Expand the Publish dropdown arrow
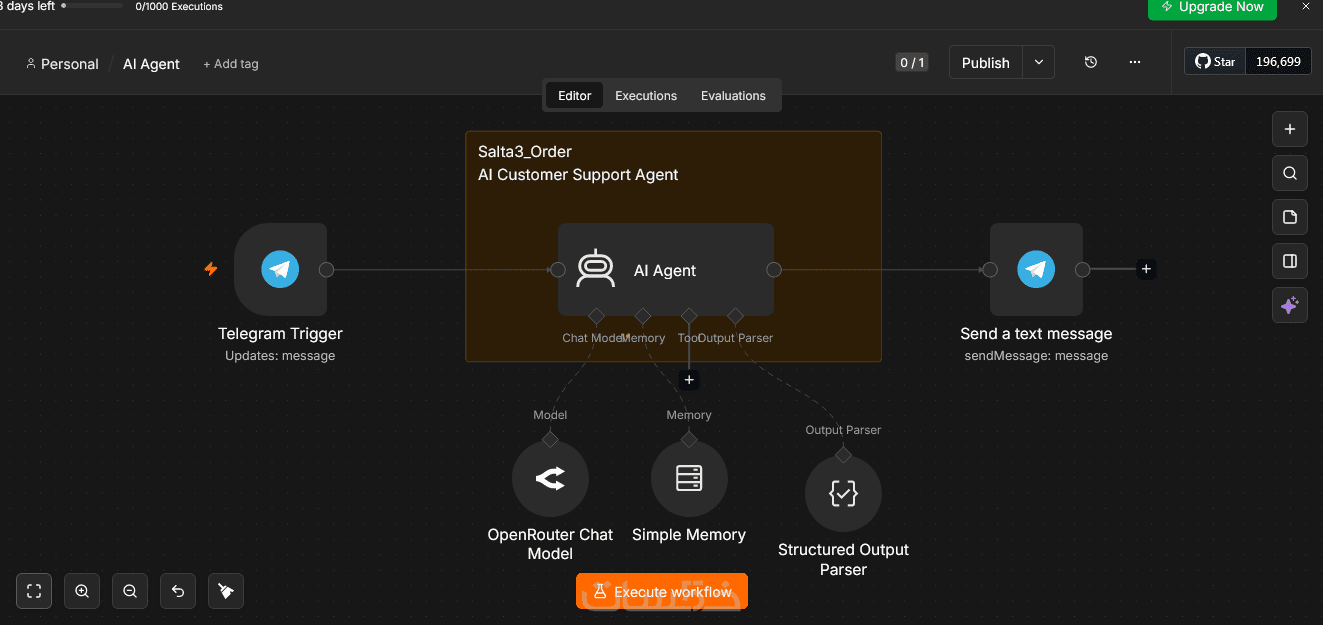 click(1039, 62)
